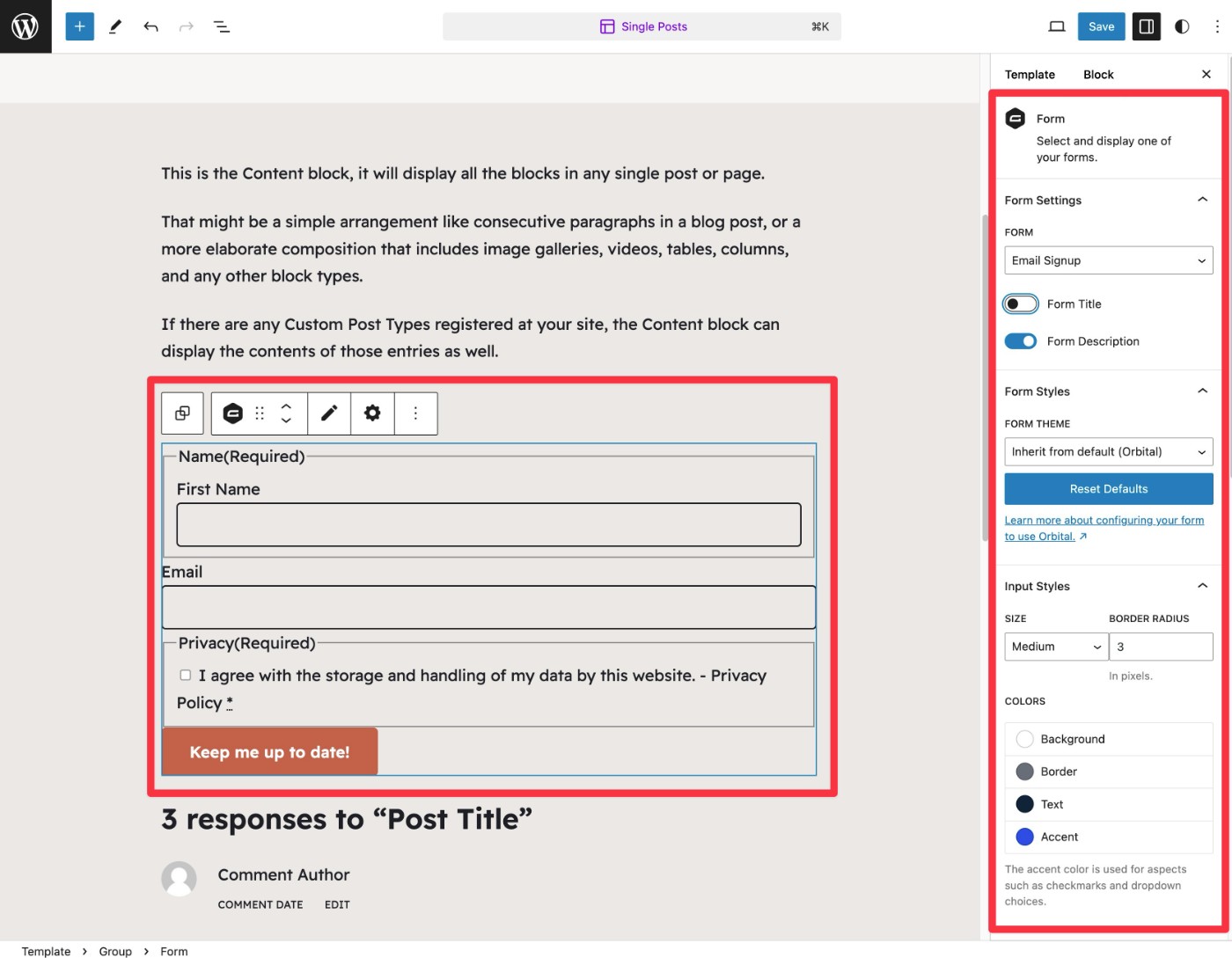Image resolution: width=1232 pixels, height=958 pixels.
Task: Click the Comment Author name
Action: click(283, 874)
